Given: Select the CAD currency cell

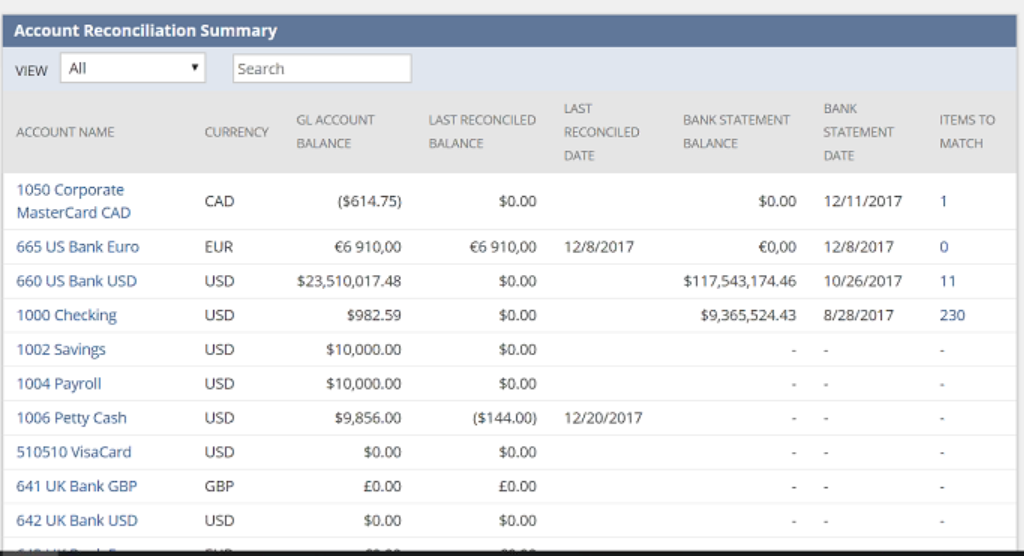Looking at the screenshot, I should point(219,201).
